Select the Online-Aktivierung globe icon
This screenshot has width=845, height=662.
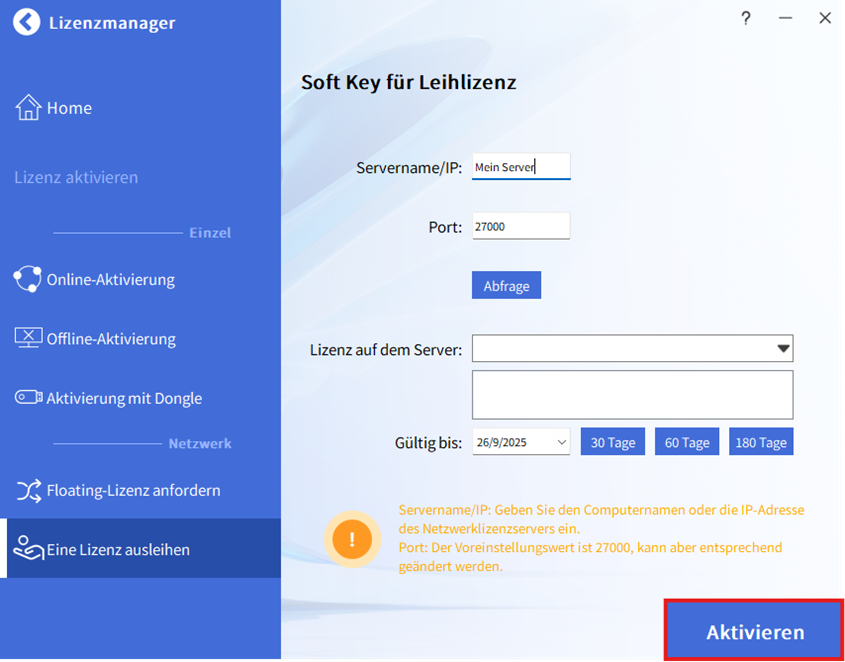(28, 279)
